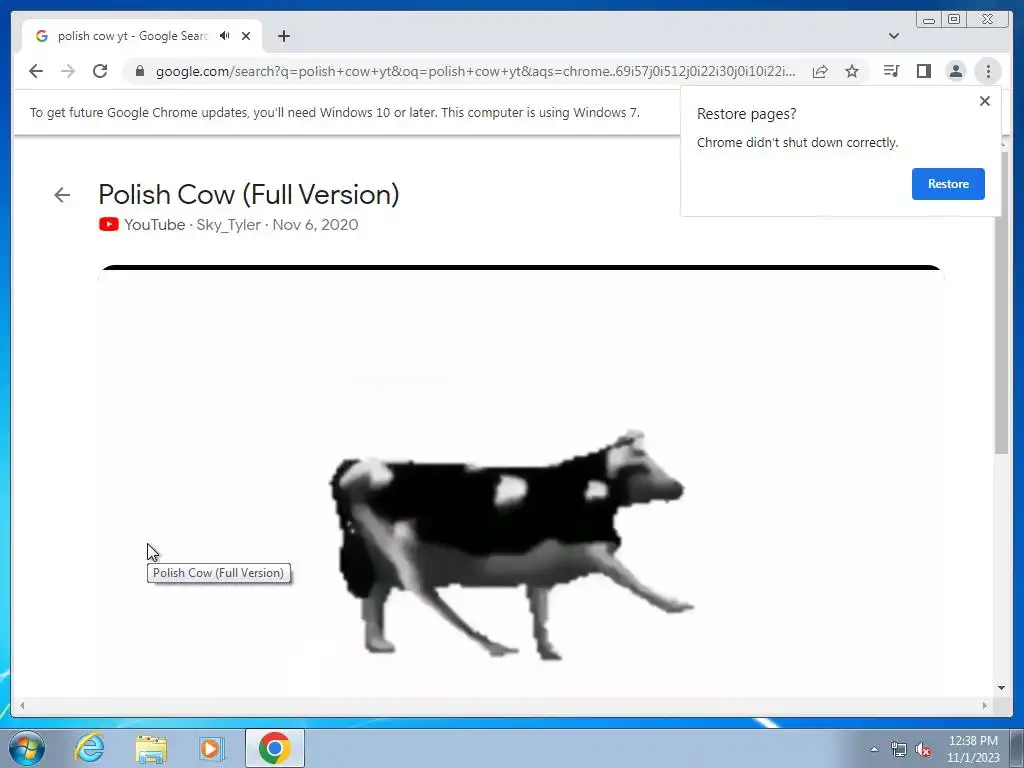Click the browser forward arrow
The width and height of the screenshot is (1024, 768).
pyautogui.click(x=68, y=71)
